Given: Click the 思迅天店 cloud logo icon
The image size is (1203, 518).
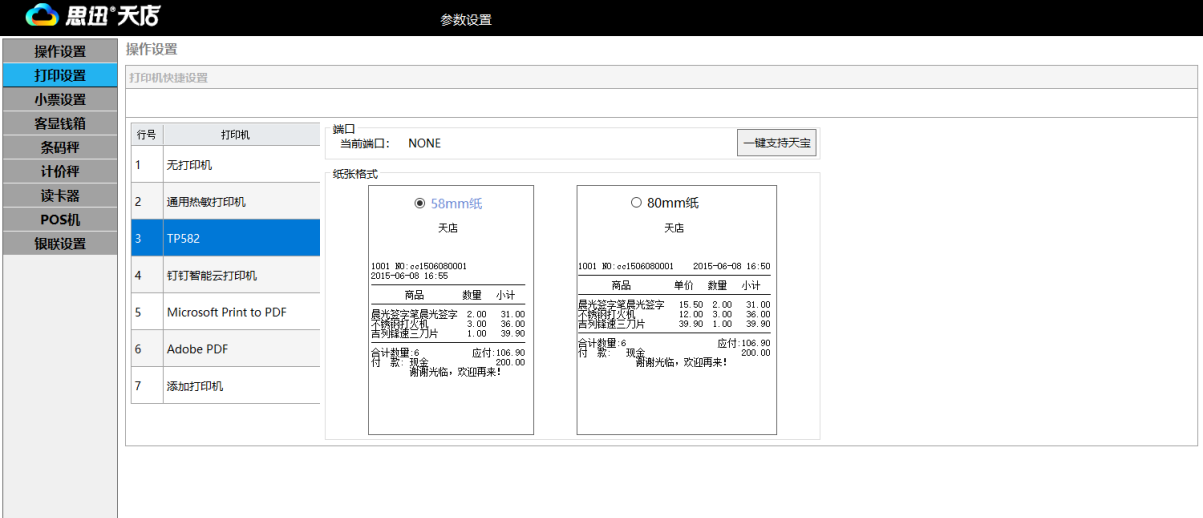Looking at the screenshot, I should pos(42,15).
